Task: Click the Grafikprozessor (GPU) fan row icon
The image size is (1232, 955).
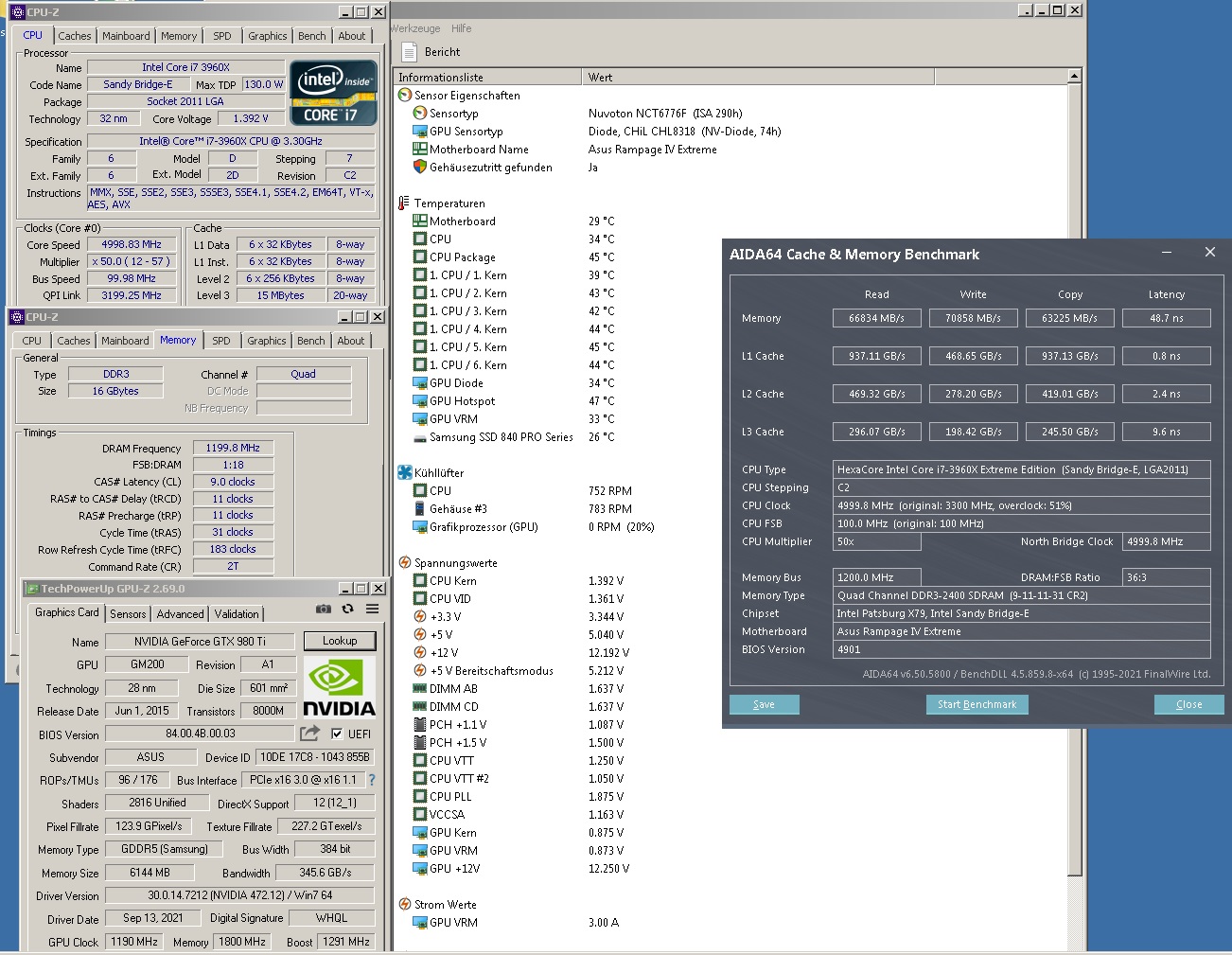Action: (420, 527)
